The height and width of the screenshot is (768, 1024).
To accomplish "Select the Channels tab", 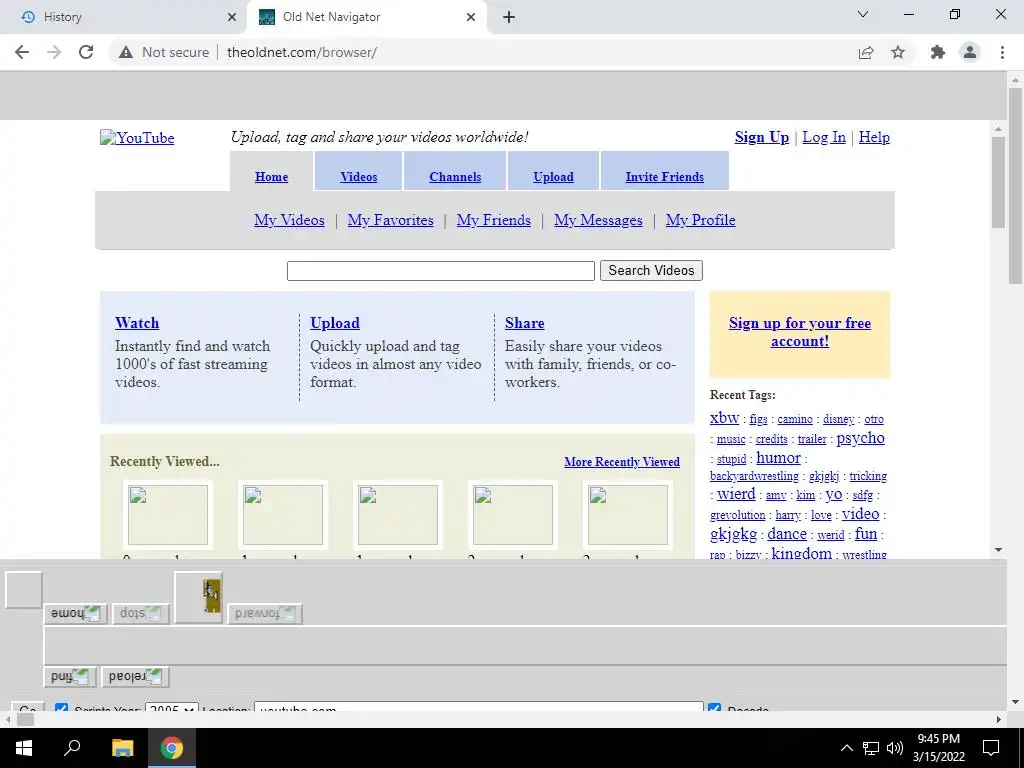I will [455, 177].
